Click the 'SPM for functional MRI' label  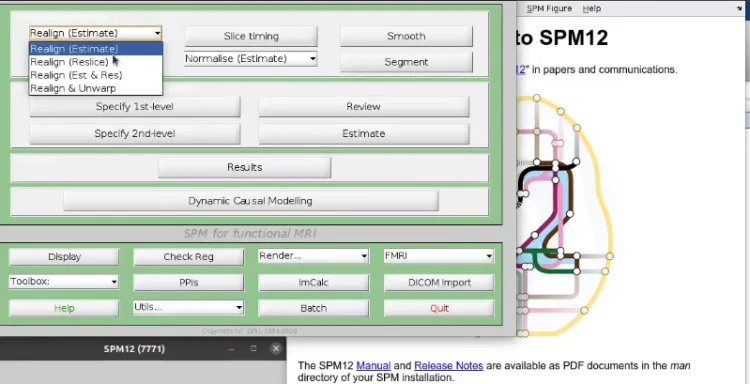coord(250,234)
